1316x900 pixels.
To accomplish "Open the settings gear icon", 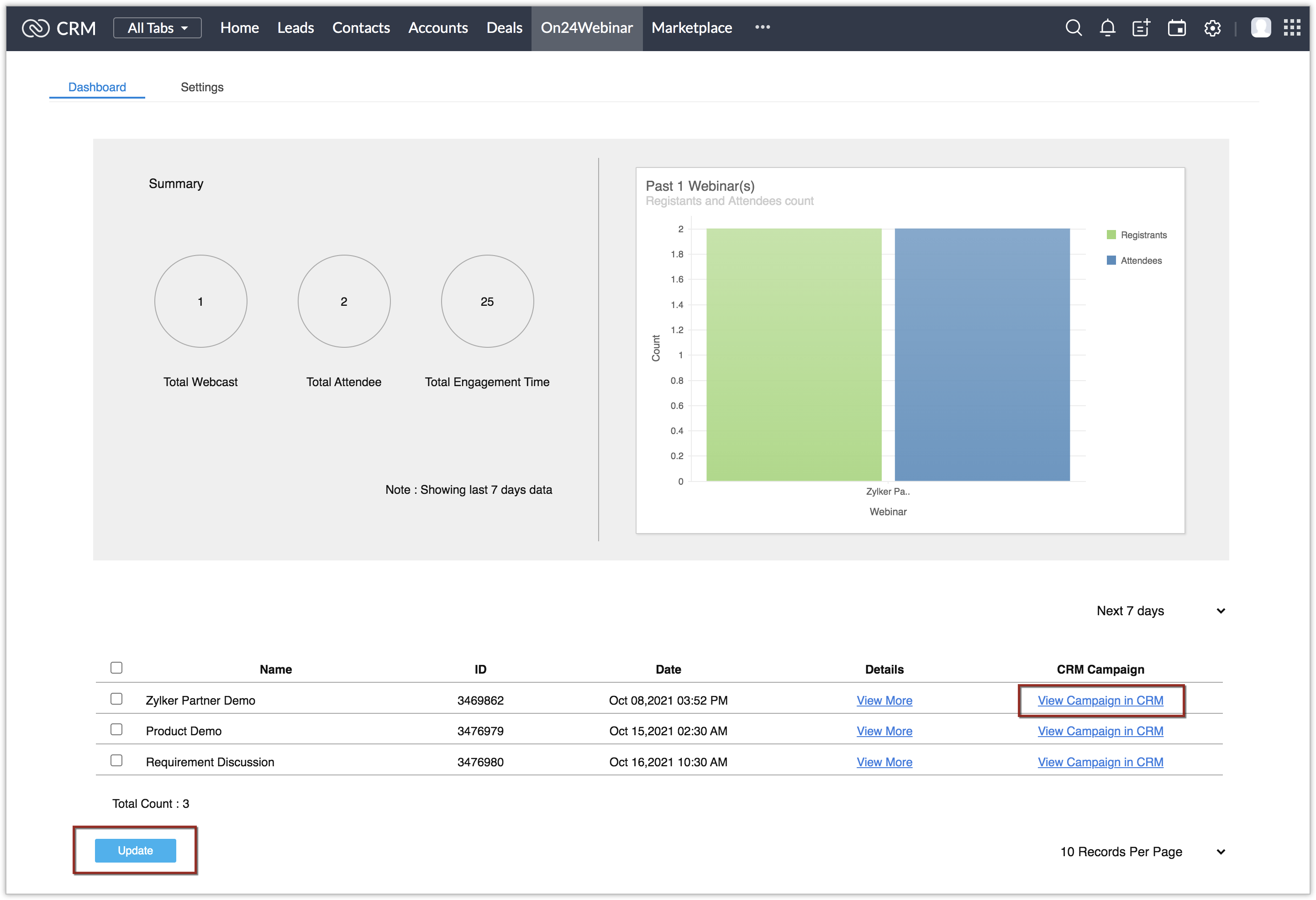I will [x=1212, y=28].
